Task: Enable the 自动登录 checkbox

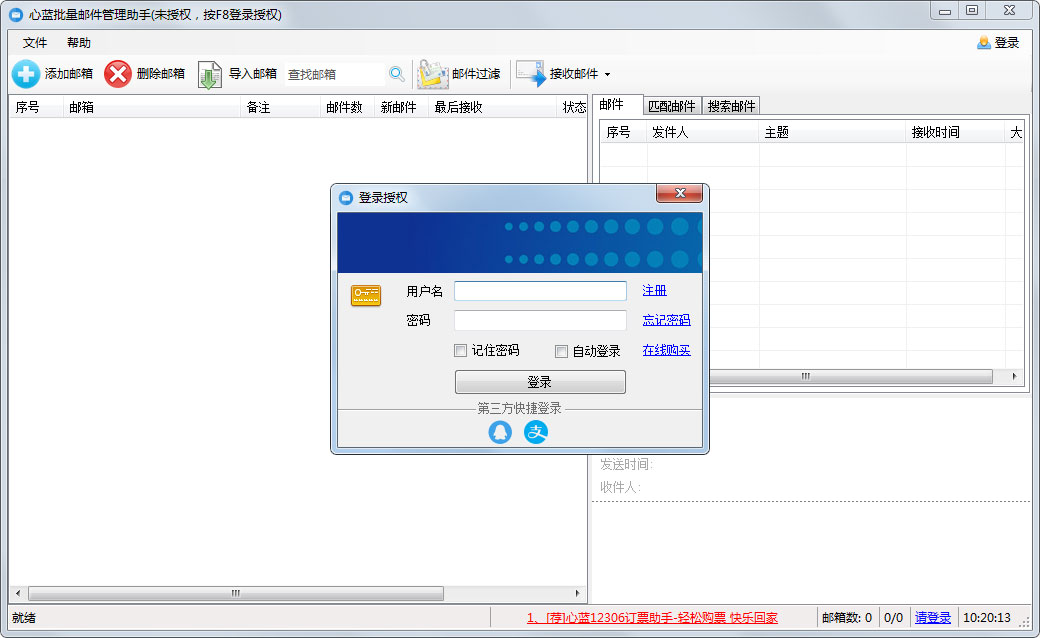Action: (x=561, y=351)
